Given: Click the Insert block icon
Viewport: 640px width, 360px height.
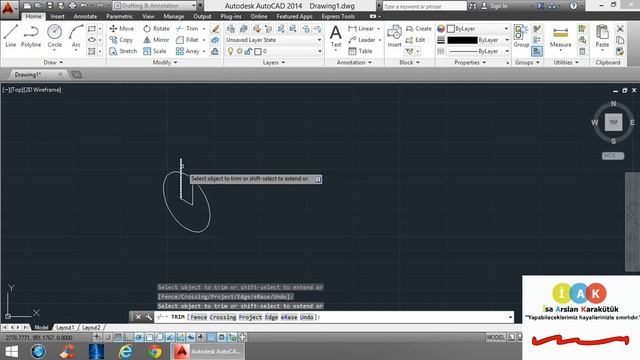Looking at the screenshot, I should [394, 36].
